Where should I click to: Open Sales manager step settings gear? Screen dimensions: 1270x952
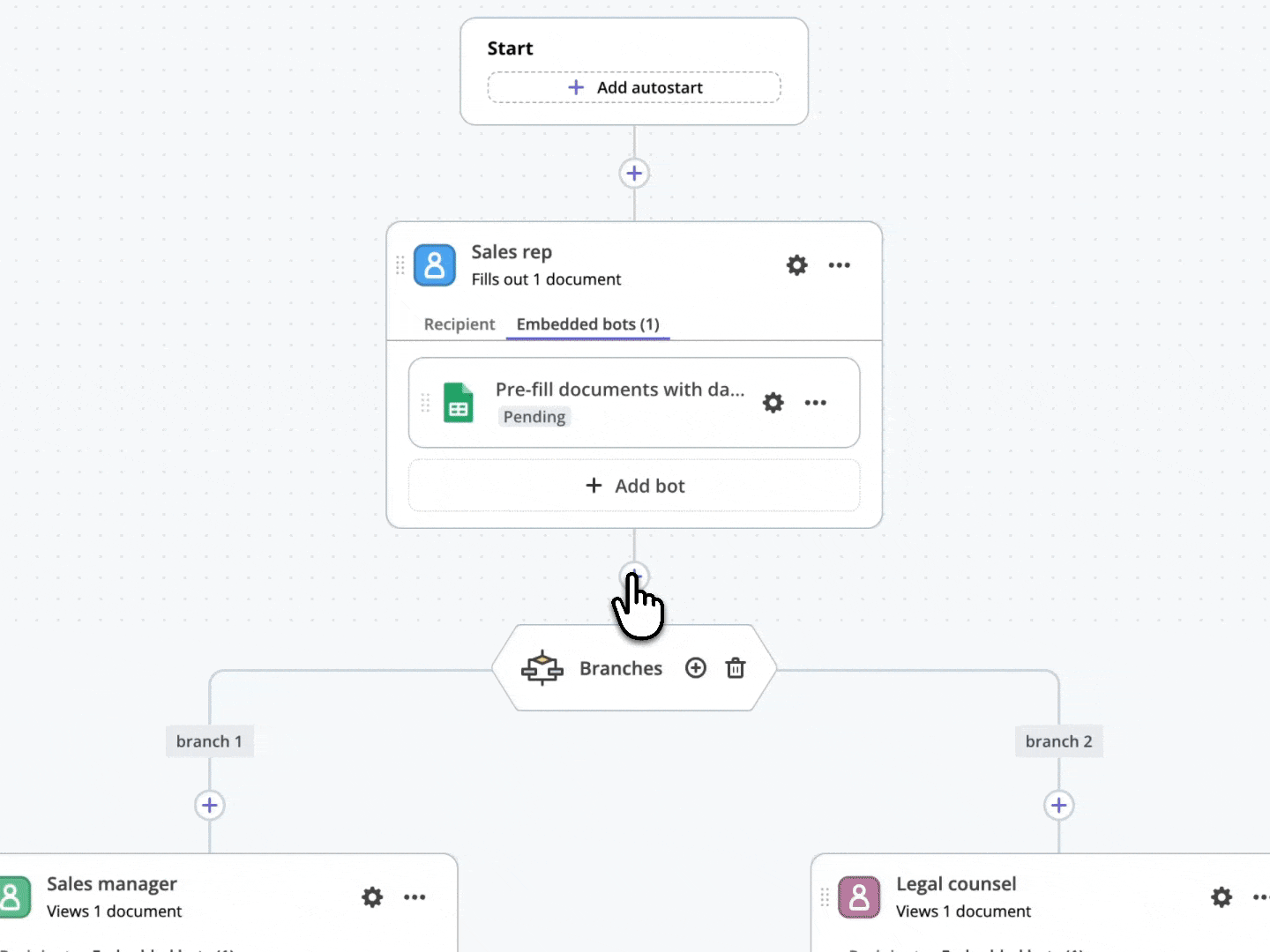[x=372, y=897]
